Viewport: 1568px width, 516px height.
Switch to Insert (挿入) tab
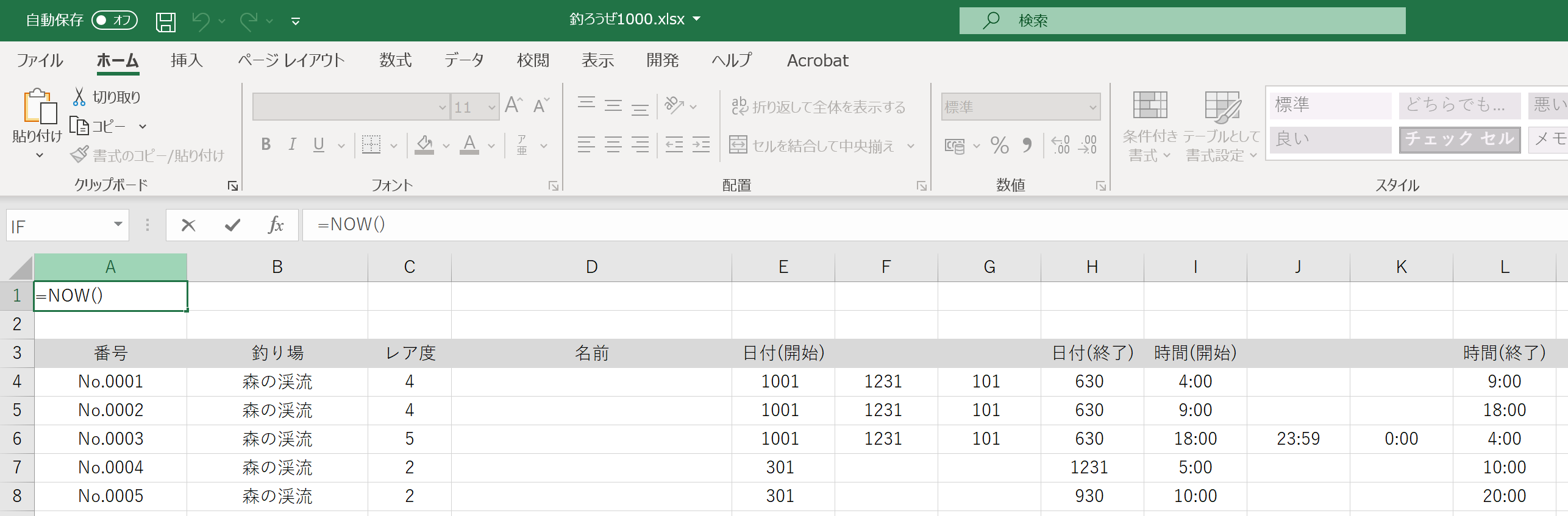pos(187,60)
